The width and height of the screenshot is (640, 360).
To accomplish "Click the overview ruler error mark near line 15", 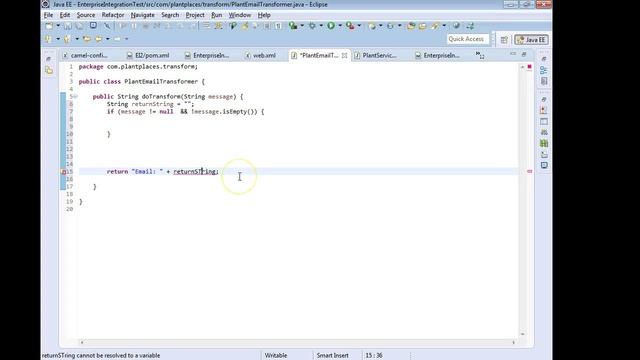I will (529, 171).
